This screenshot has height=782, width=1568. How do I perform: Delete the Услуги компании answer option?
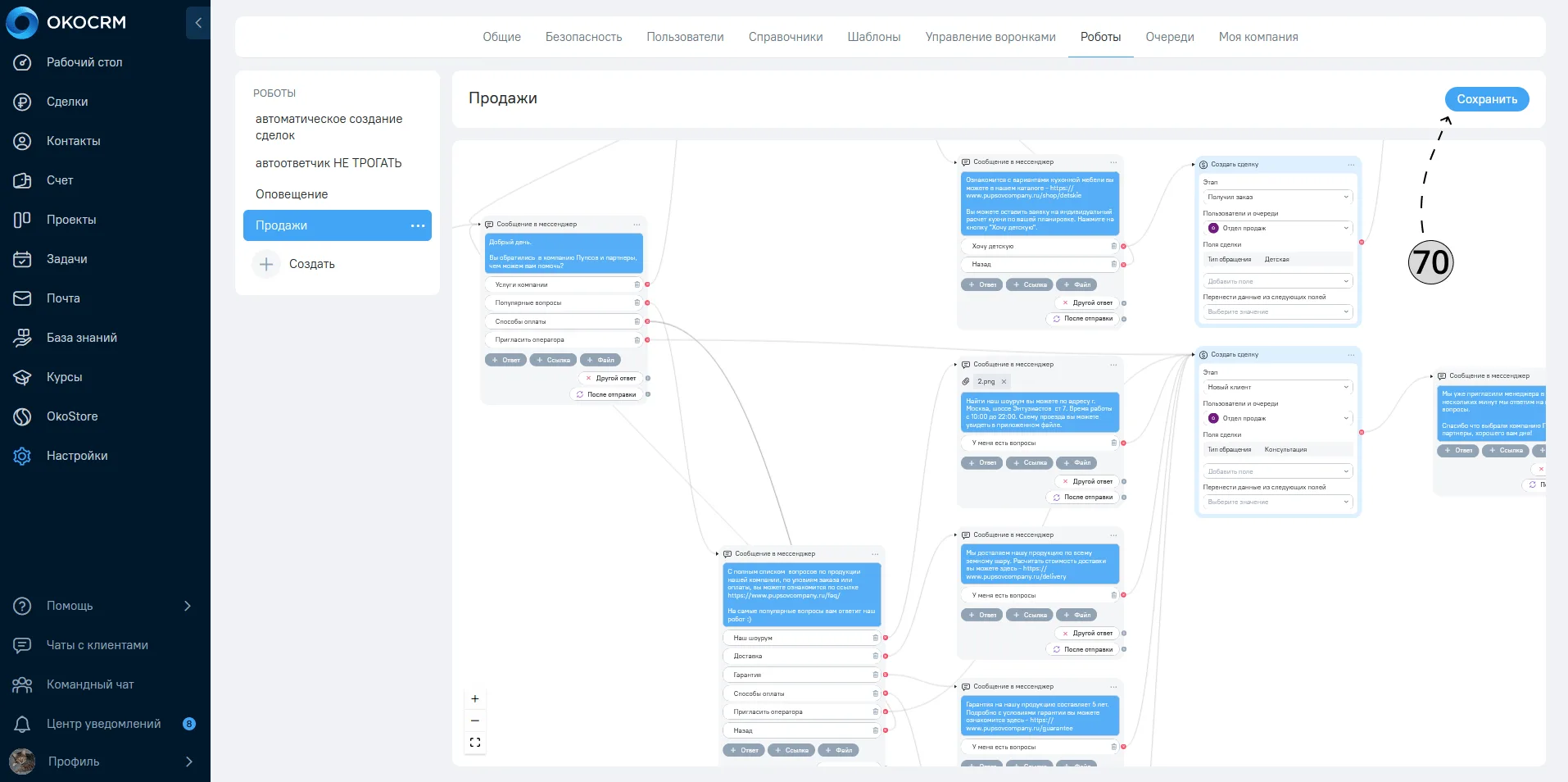tap(637, 284)
